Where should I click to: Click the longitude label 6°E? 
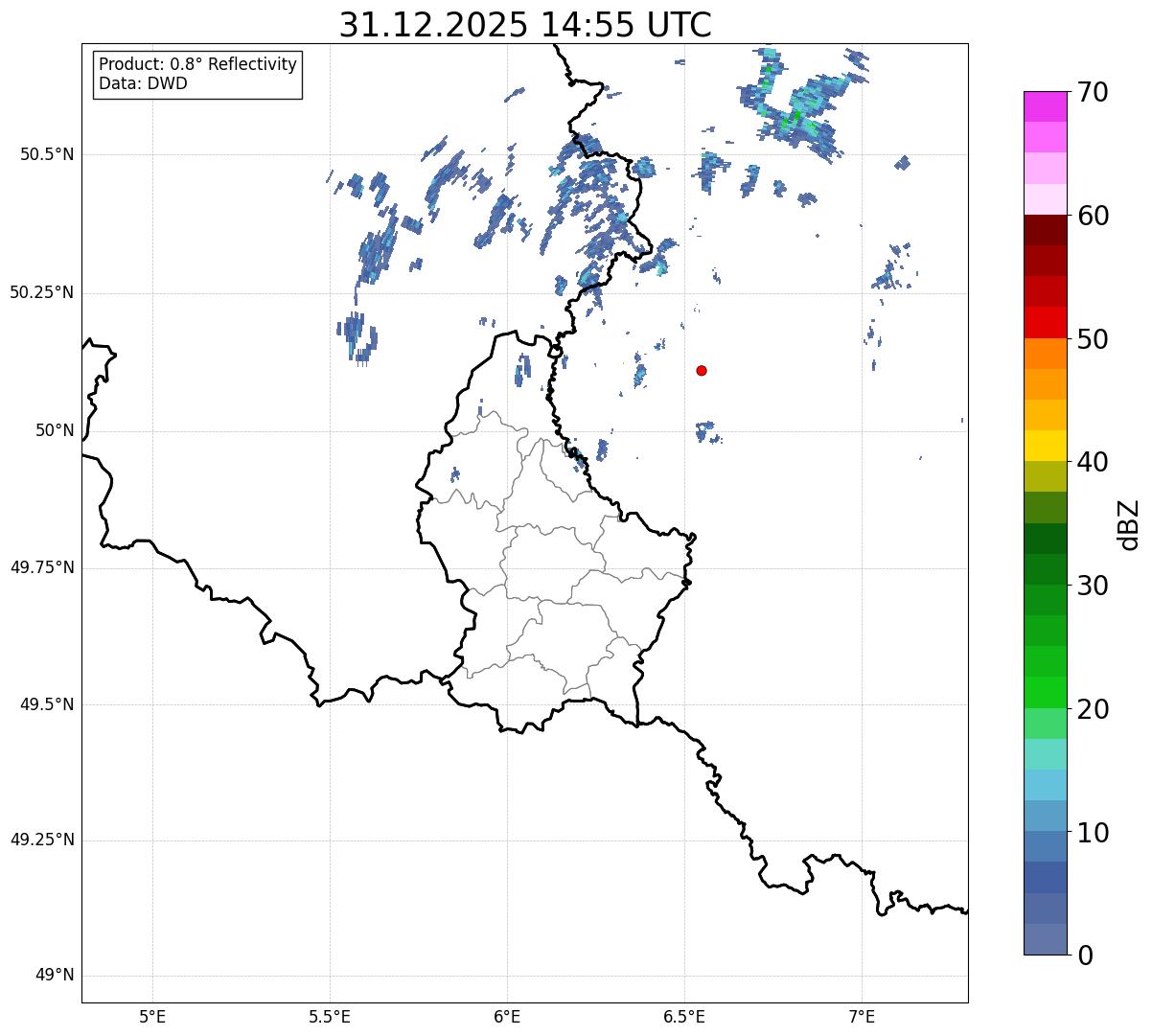507,1016
